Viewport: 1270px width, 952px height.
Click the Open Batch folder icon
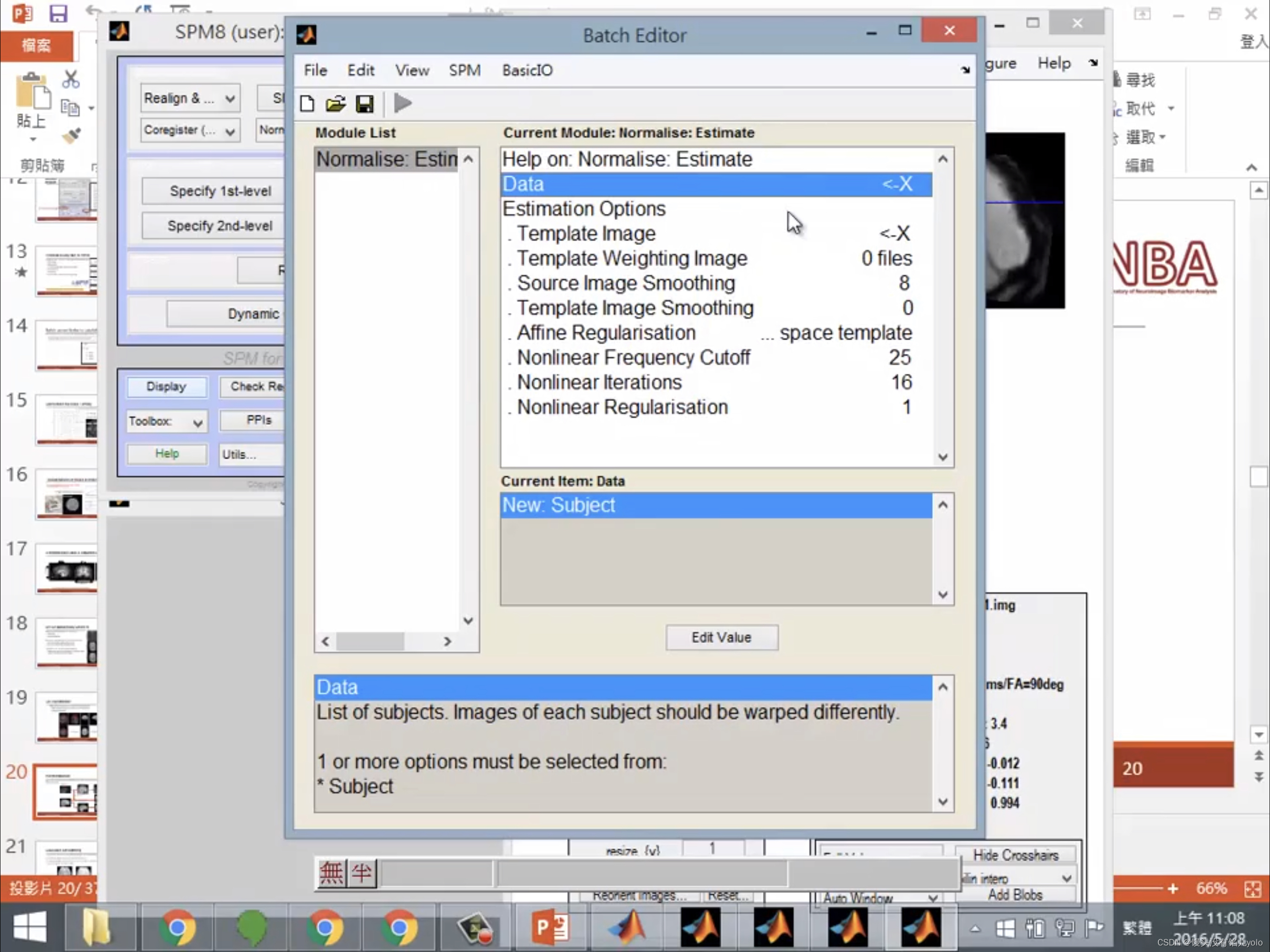point(335,103)
